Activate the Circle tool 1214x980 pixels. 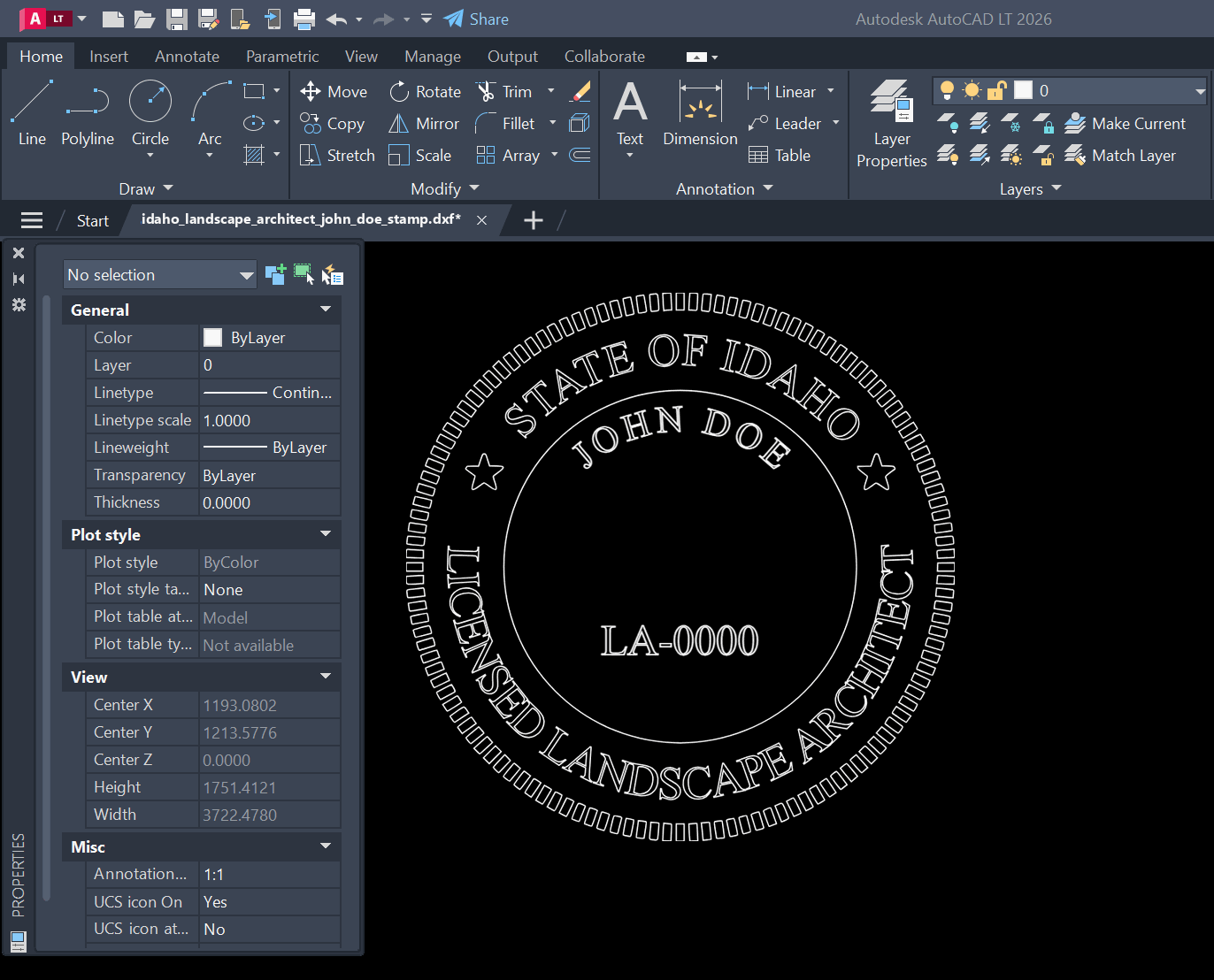[150, 112]
